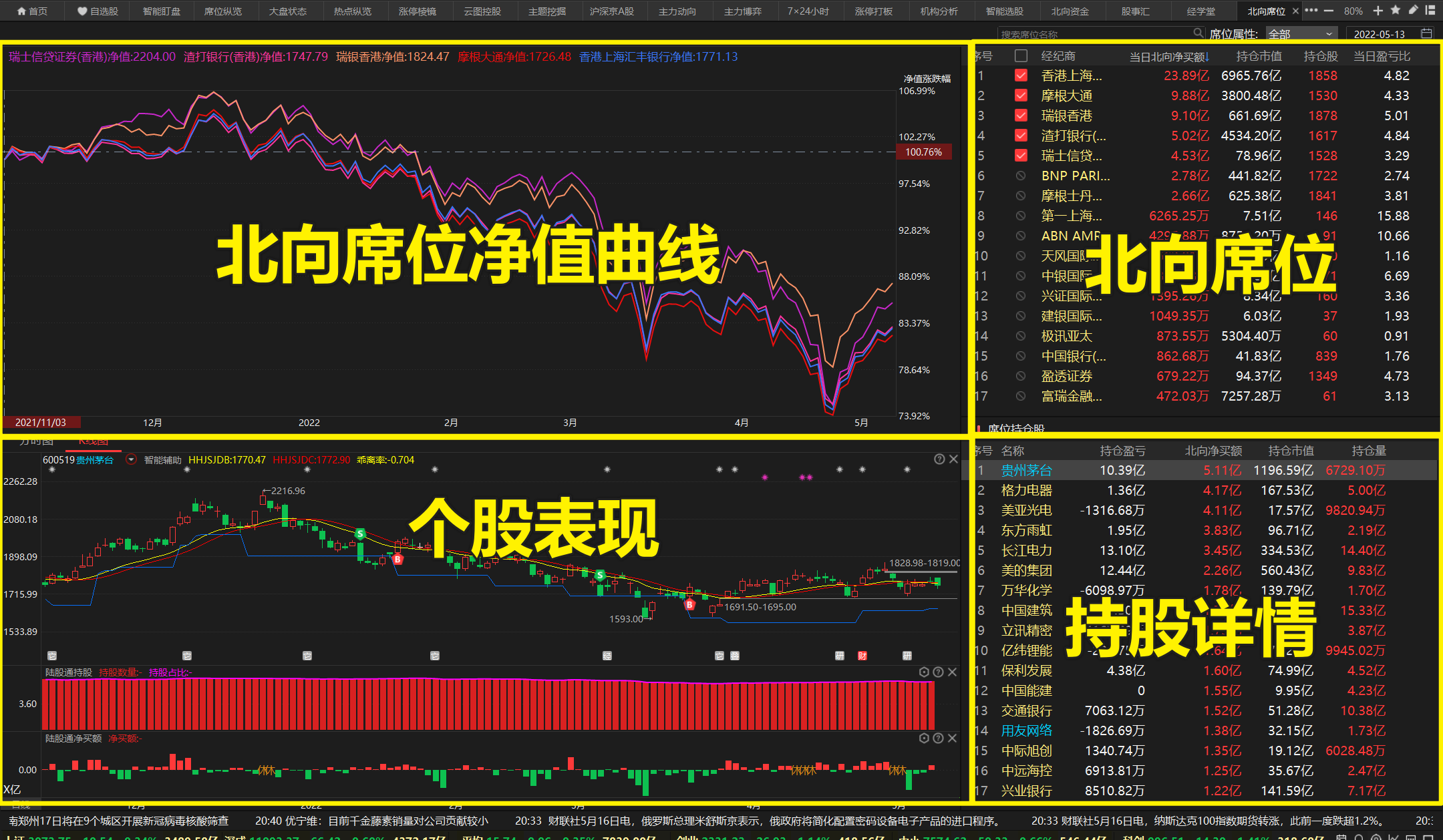Select the 第一上海 broker row

[1206, 216]
